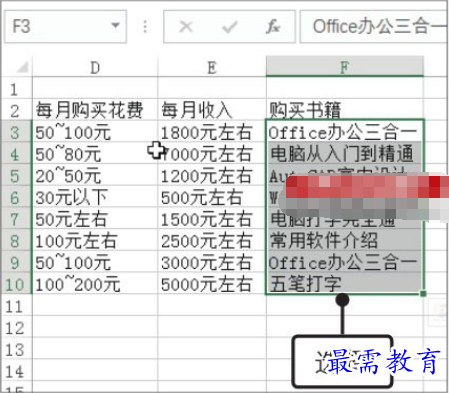Click the cell 50元左右
This screenshot has height=393, width=449.
pos(95,219)
